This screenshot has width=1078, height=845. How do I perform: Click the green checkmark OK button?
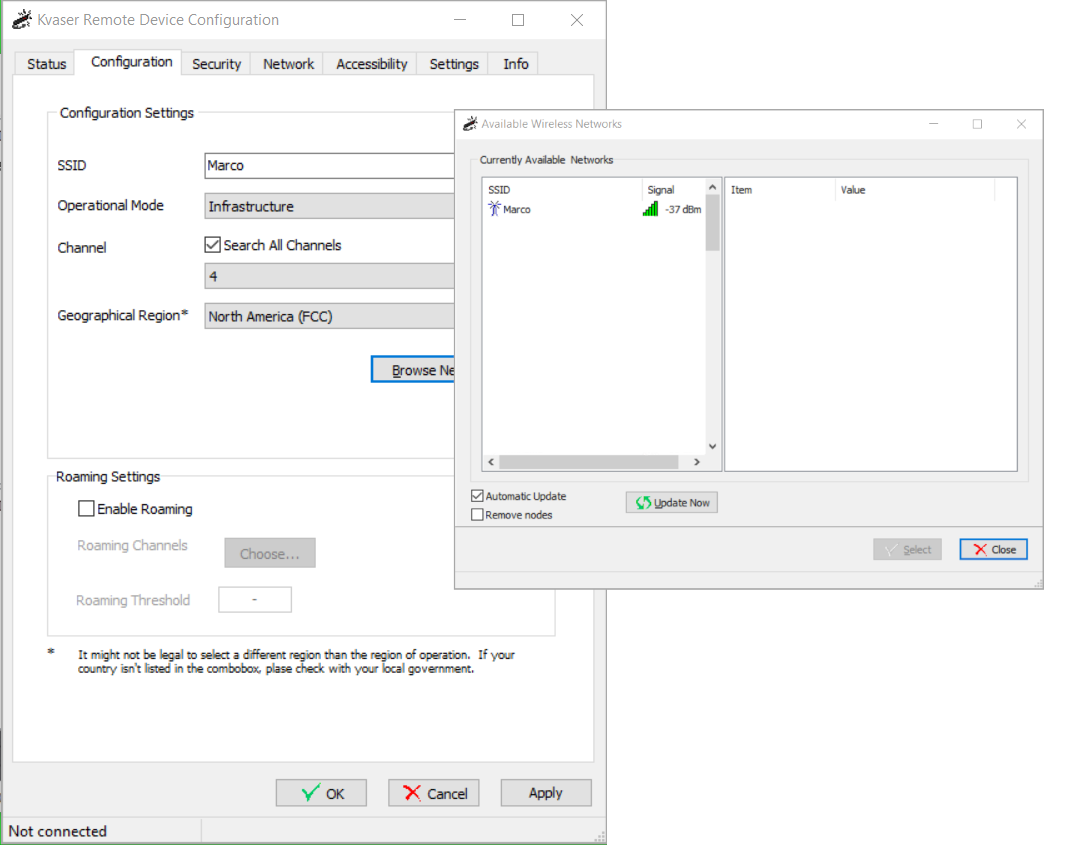[321, 793]
